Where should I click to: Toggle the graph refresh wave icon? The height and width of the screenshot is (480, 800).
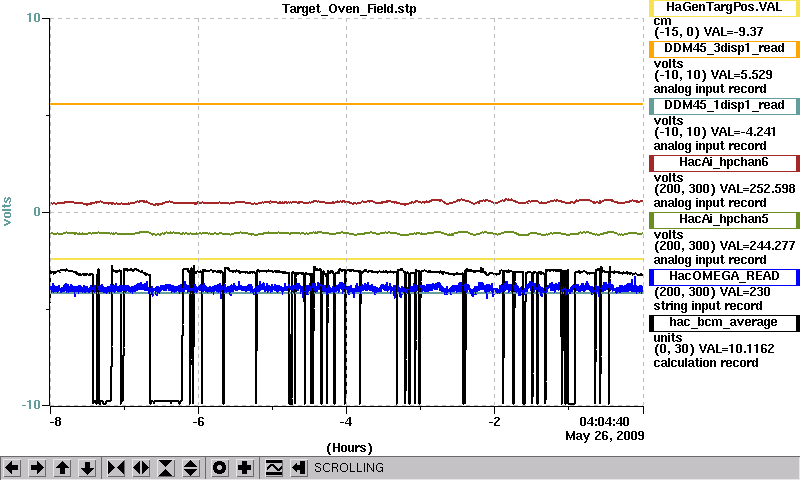pyautogui.click(x=274, y=468)
